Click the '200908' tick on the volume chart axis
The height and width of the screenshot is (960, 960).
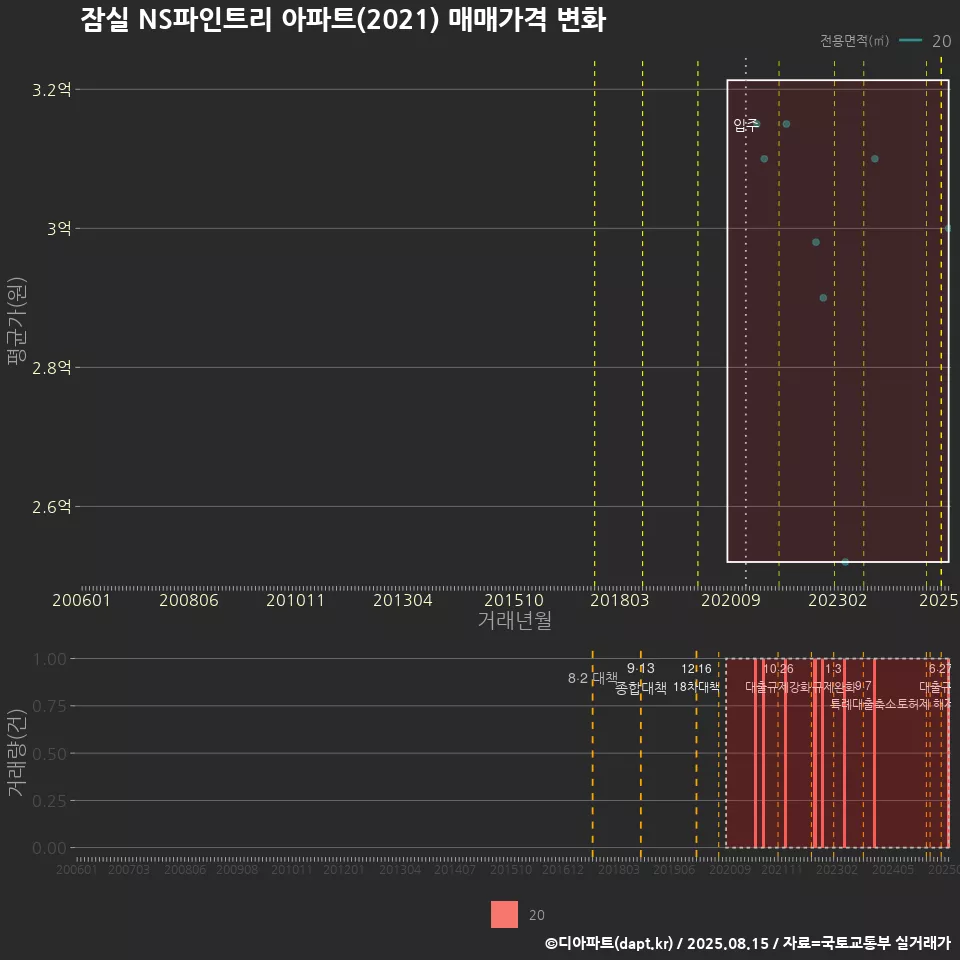[237, 869]
